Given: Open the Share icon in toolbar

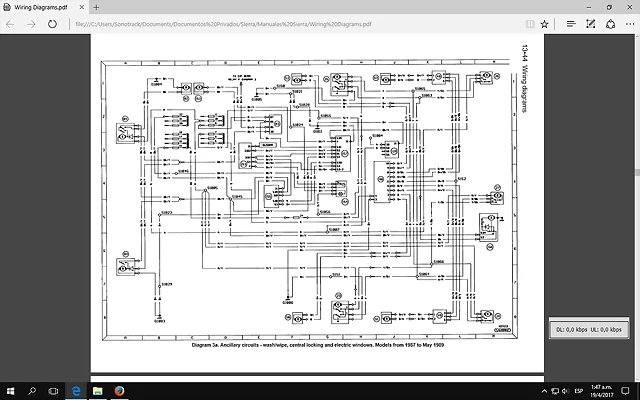Looking at the screenshot, I should click(x=610, y=24).
